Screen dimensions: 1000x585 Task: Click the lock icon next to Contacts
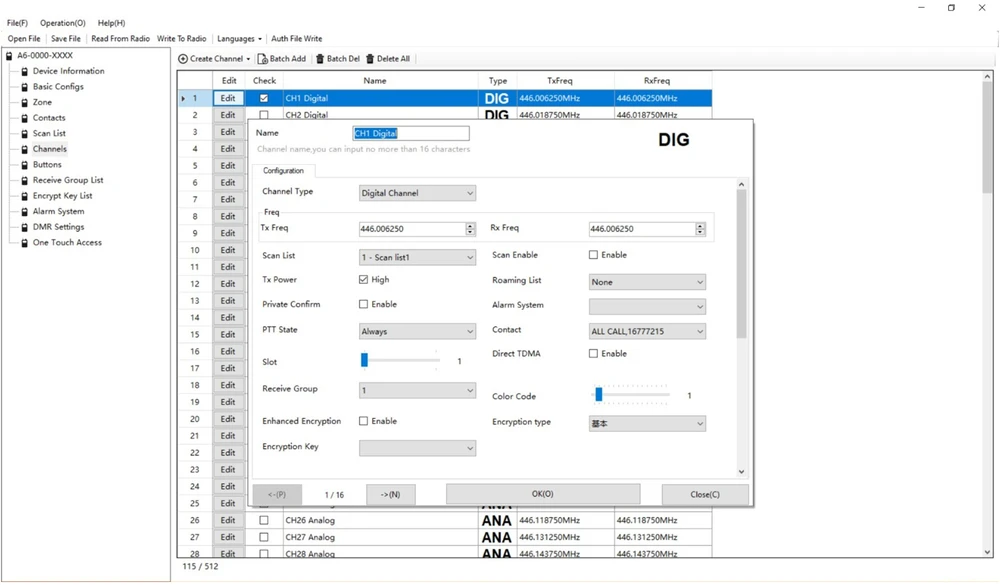[25, 118]
